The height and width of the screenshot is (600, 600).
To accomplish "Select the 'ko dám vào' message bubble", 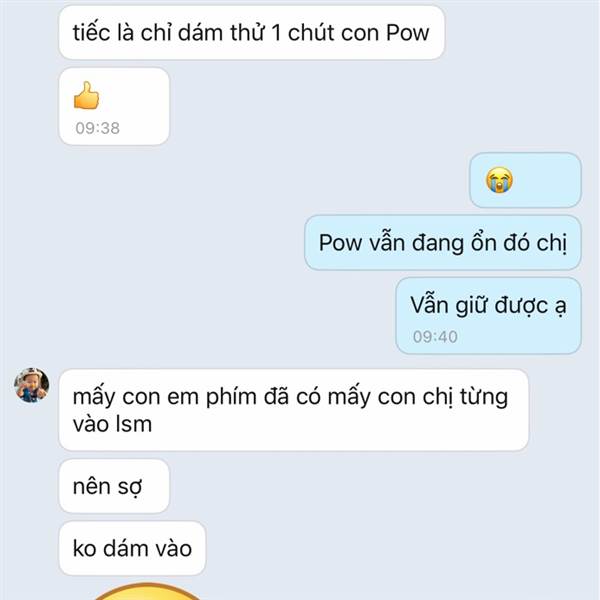I will pos(132,548).
